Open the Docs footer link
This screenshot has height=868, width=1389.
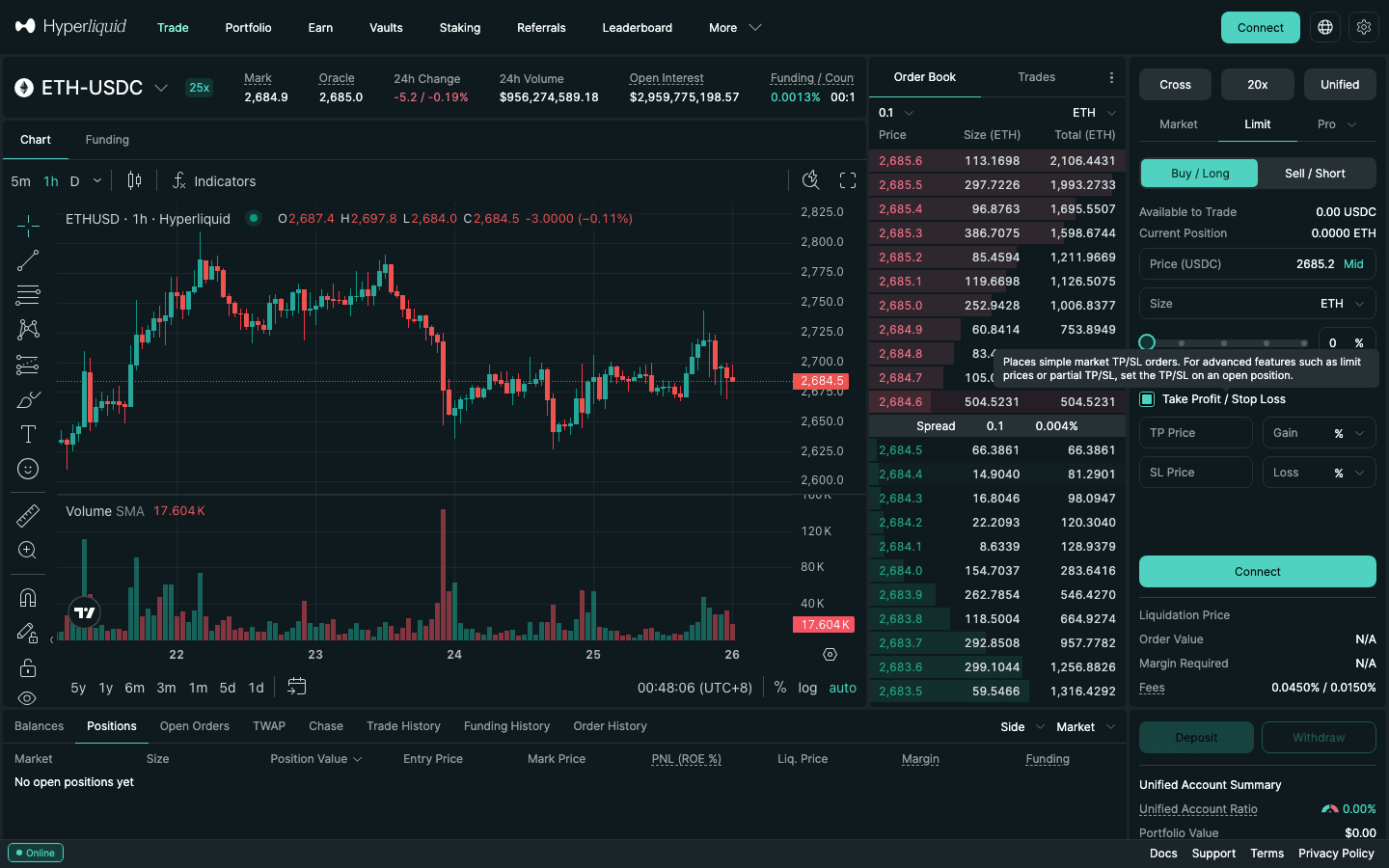pyautogui.click(x=1163, y=854)
